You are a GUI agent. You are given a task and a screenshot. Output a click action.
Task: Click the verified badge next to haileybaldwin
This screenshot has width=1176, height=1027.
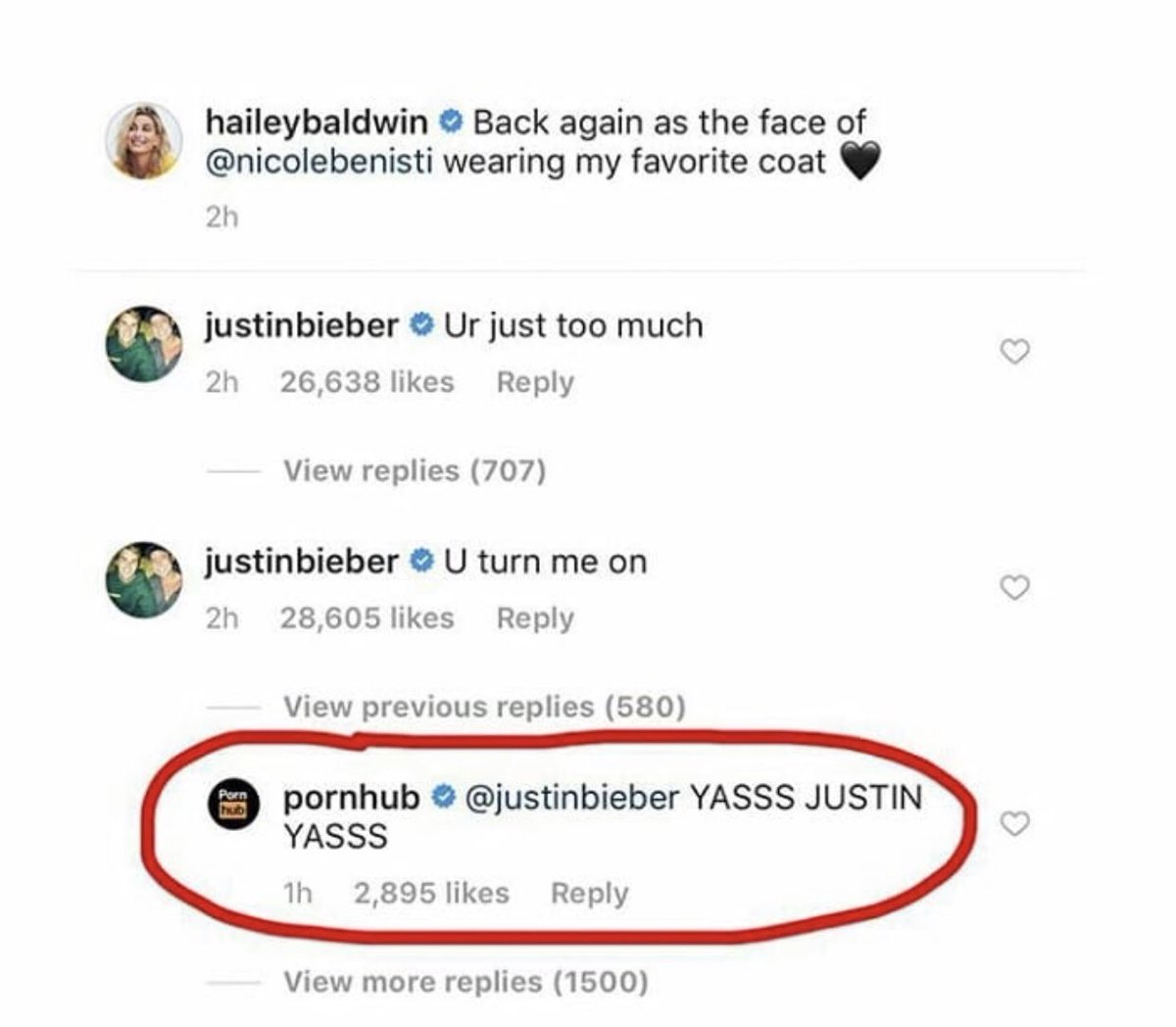(x=449, y=123)
